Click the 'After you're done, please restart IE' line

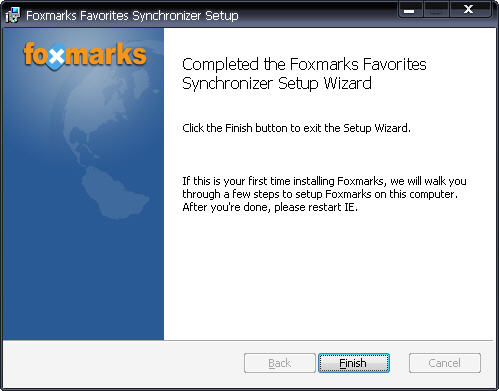tap(270, 207)
